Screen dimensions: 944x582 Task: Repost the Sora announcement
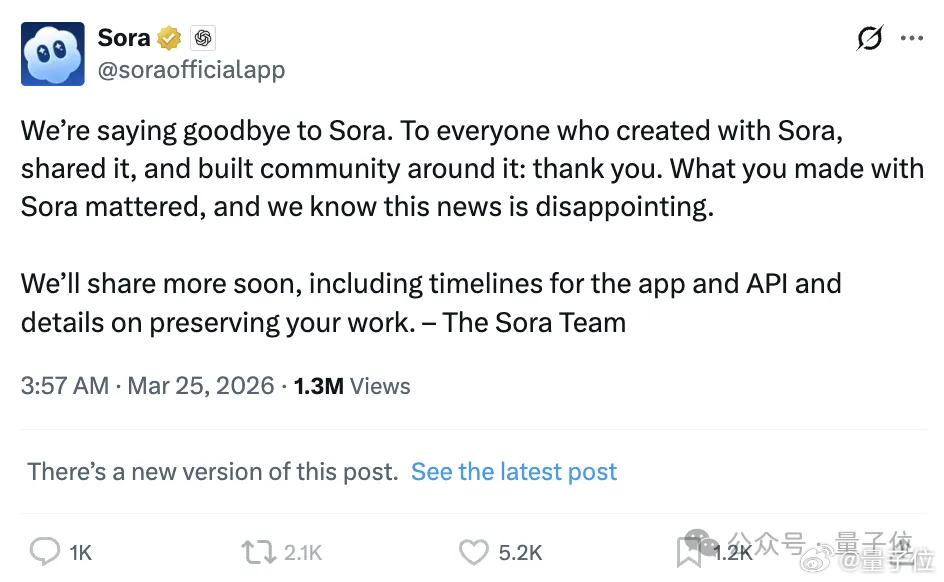[258, 551]
